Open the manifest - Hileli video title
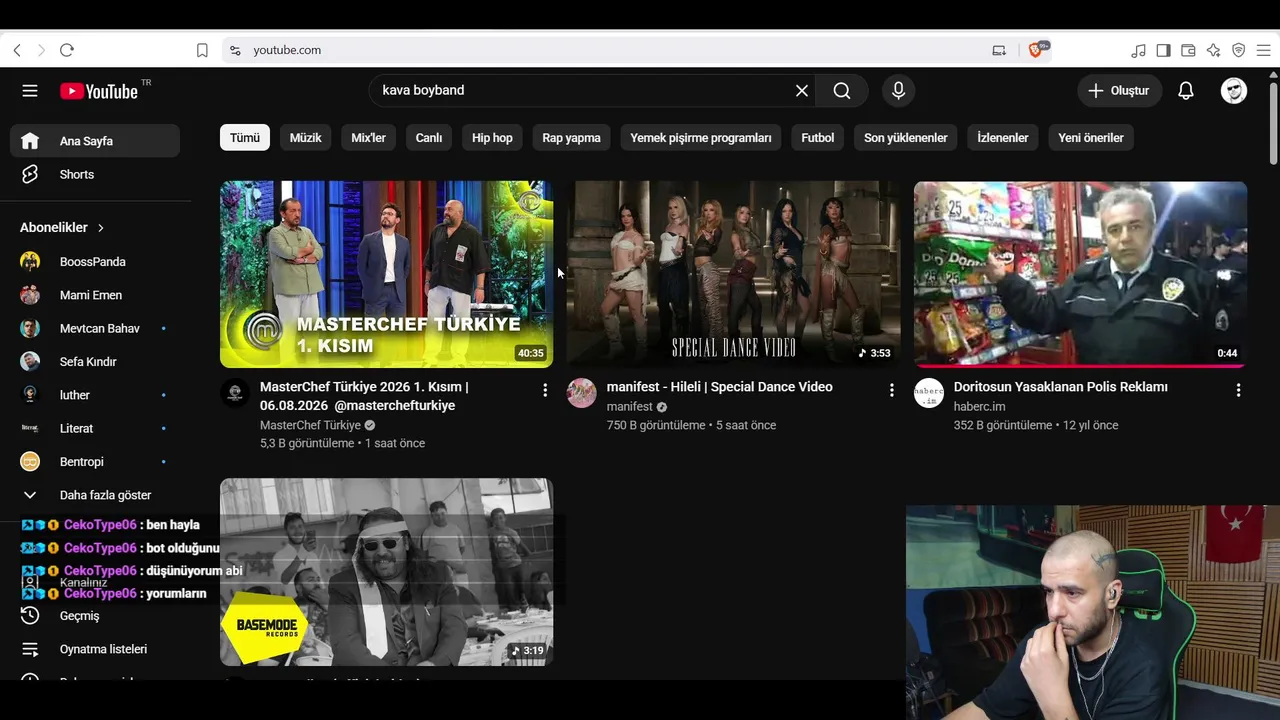 pyautogui.click(x=720, y=387)
